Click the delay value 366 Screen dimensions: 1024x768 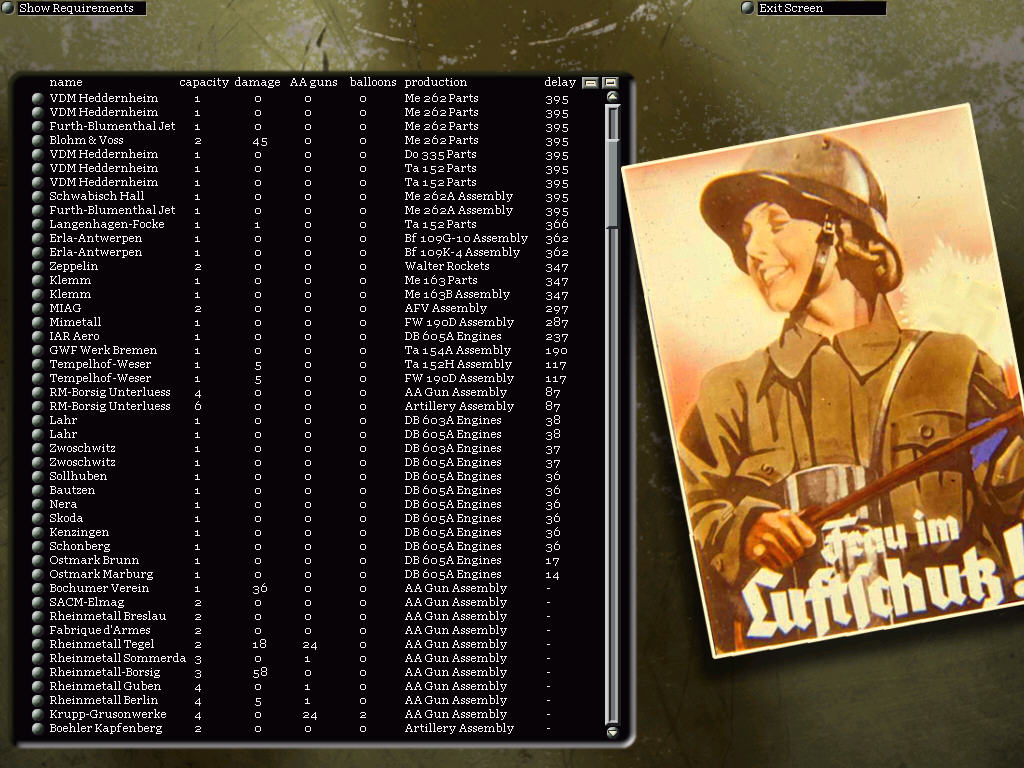556,225
